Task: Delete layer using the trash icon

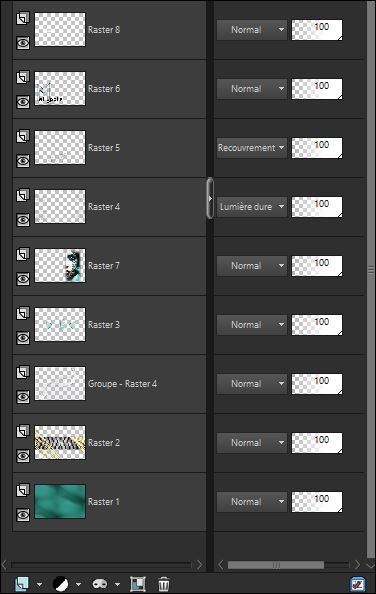Action: click(x=164, y=584)
